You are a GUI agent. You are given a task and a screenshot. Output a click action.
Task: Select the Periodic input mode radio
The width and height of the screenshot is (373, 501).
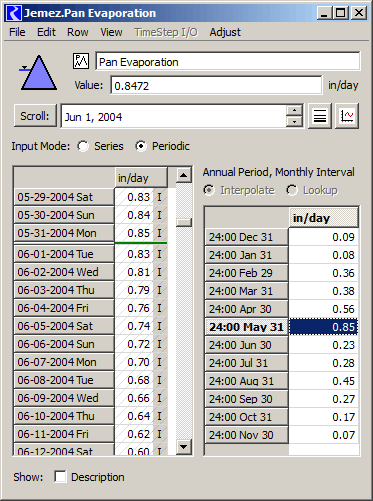click(x=141, y=146)
